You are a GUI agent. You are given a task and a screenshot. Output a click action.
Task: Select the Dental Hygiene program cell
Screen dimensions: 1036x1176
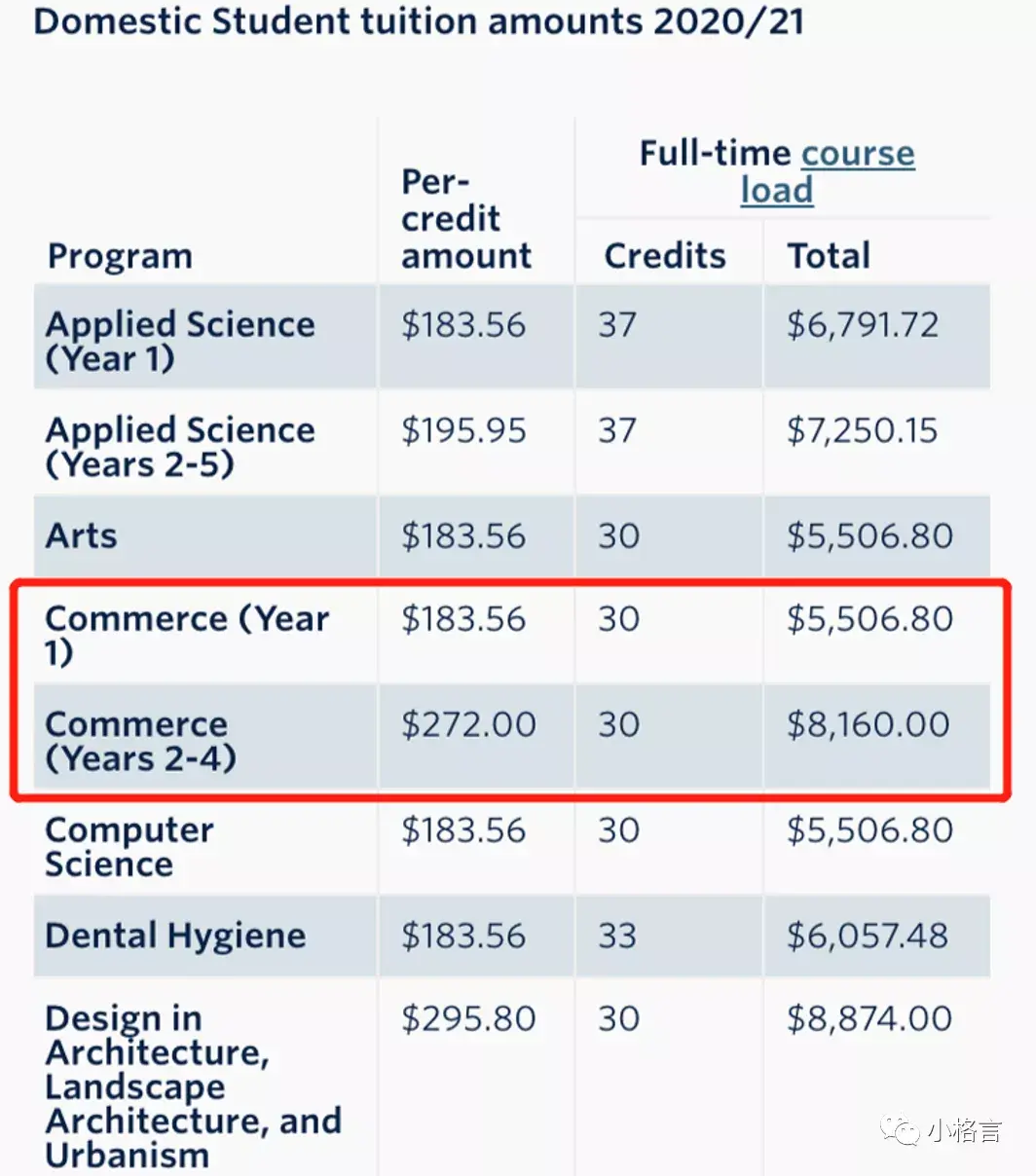click(175, 936)
